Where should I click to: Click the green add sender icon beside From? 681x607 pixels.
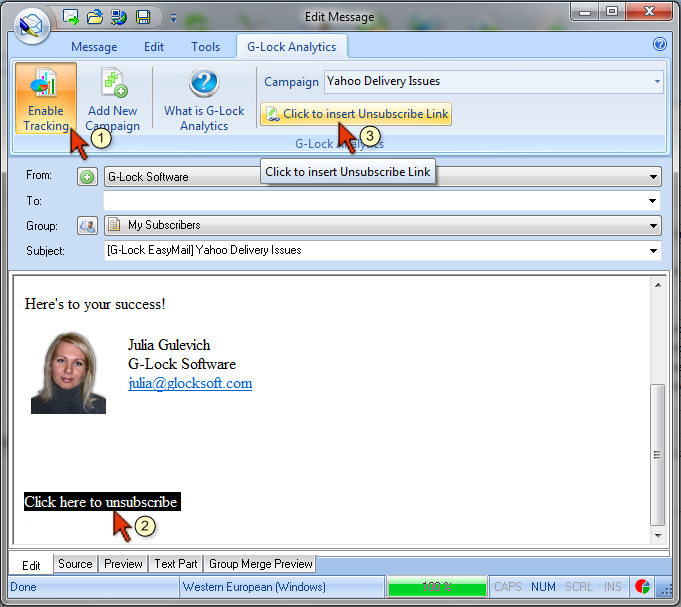pyautogui.click(x=87, y=177)
